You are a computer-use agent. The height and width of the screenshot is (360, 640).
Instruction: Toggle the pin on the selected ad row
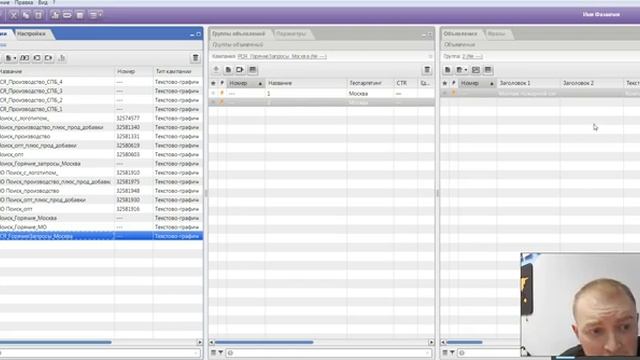coord(454,93)
